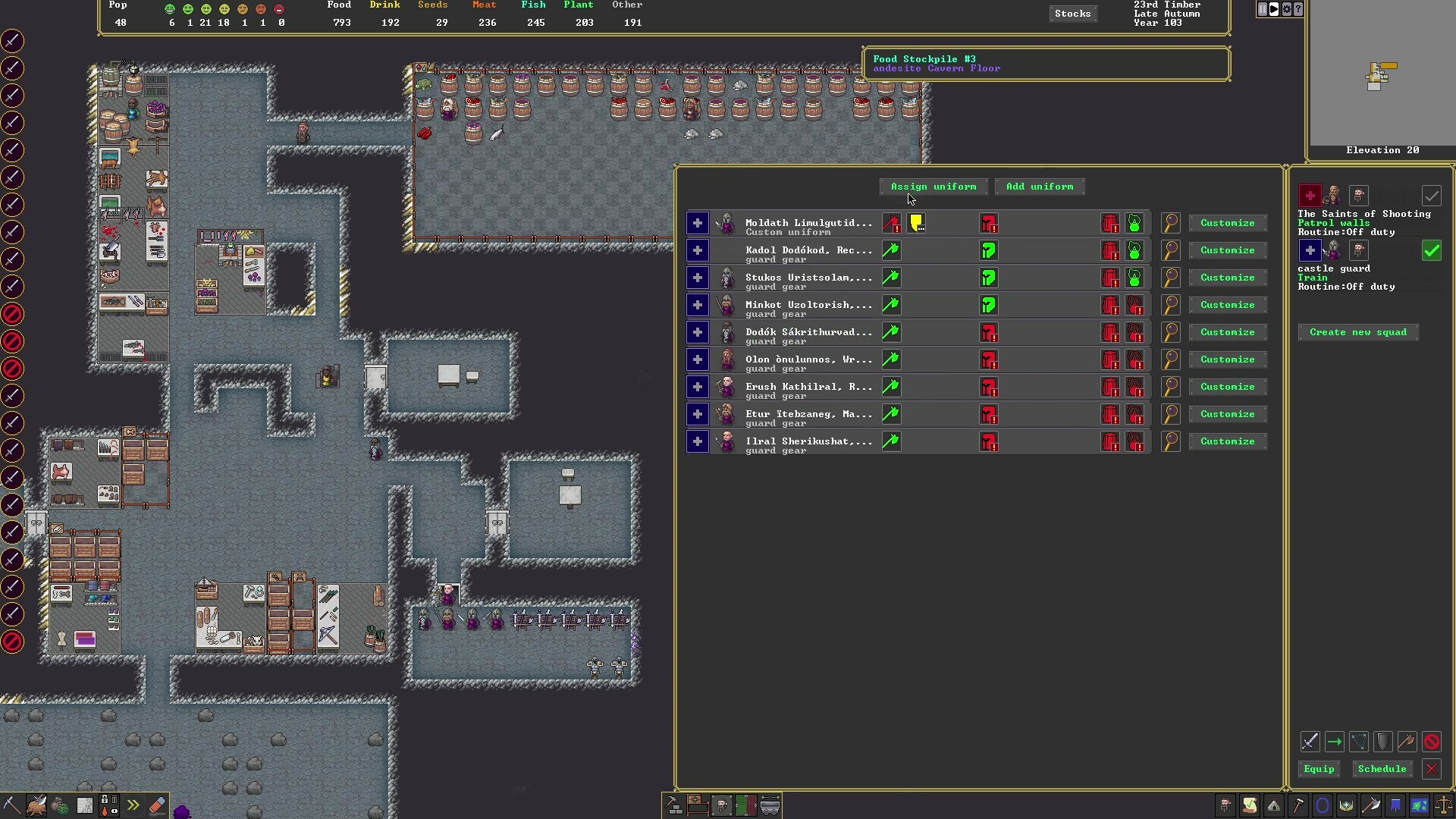Open the help question mark icon

point(1298,9)
